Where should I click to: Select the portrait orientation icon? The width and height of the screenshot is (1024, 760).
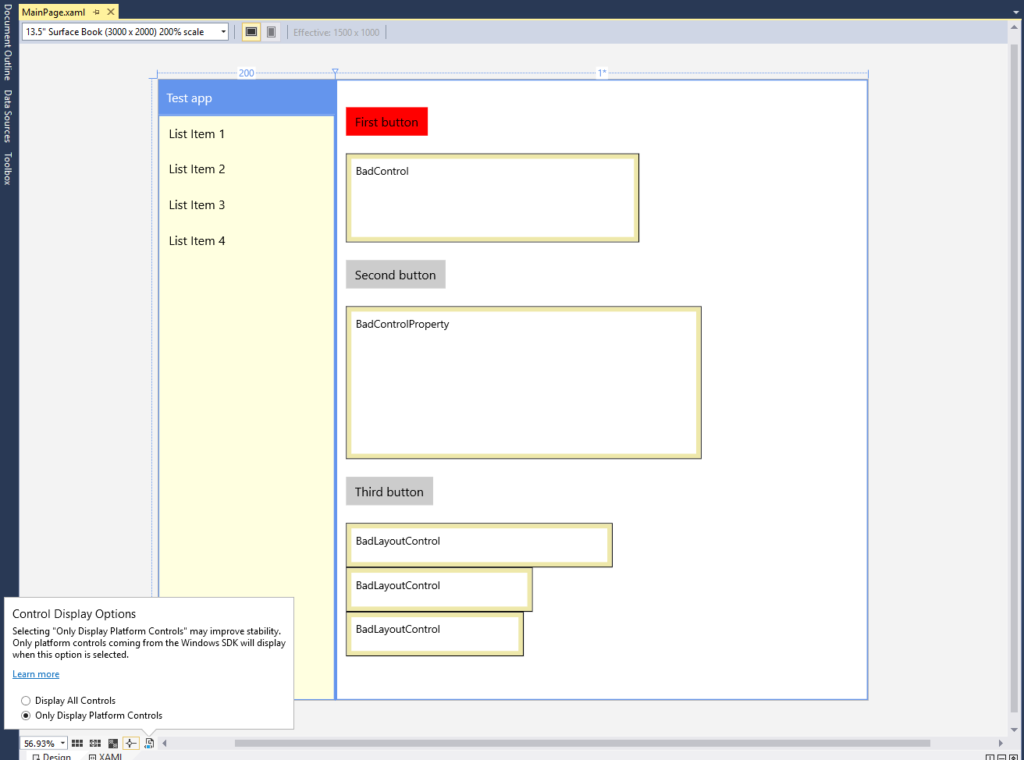point(270,31)
